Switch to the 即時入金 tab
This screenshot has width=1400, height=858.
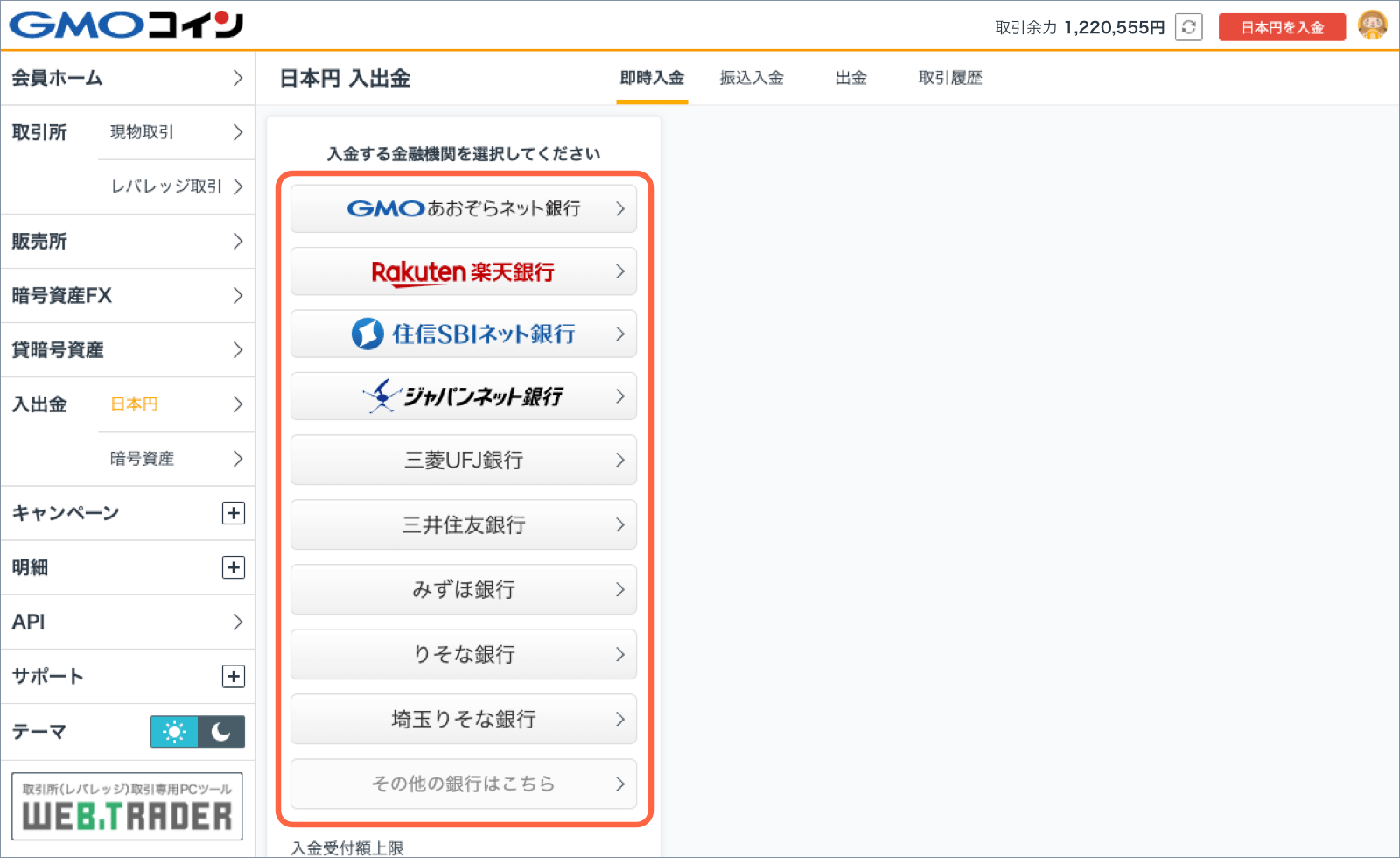652,78
